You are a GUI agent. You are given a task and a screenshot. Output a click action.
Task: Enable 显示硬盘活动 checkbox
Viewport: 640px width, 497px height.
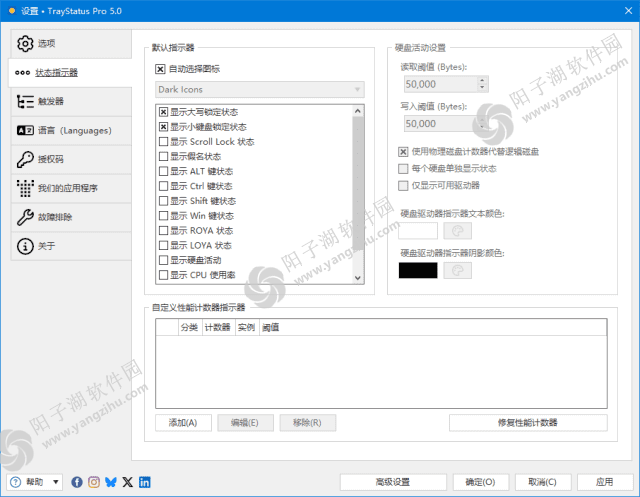(x=163, y=260)
